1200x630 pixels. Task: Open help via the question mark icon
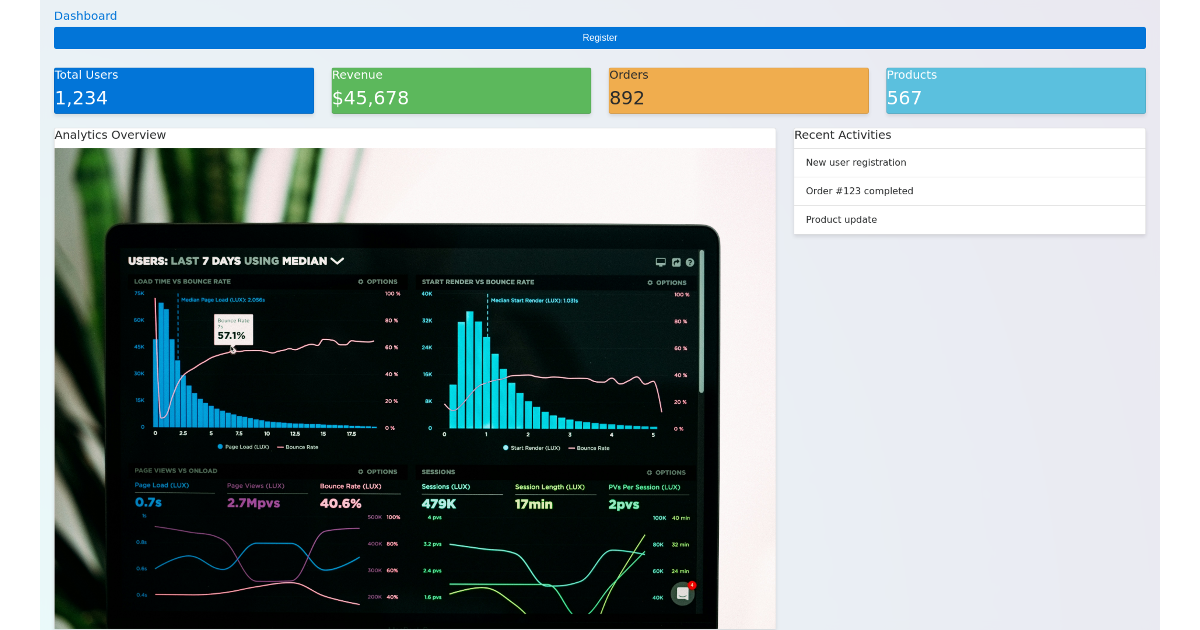[x=689, y=262]
